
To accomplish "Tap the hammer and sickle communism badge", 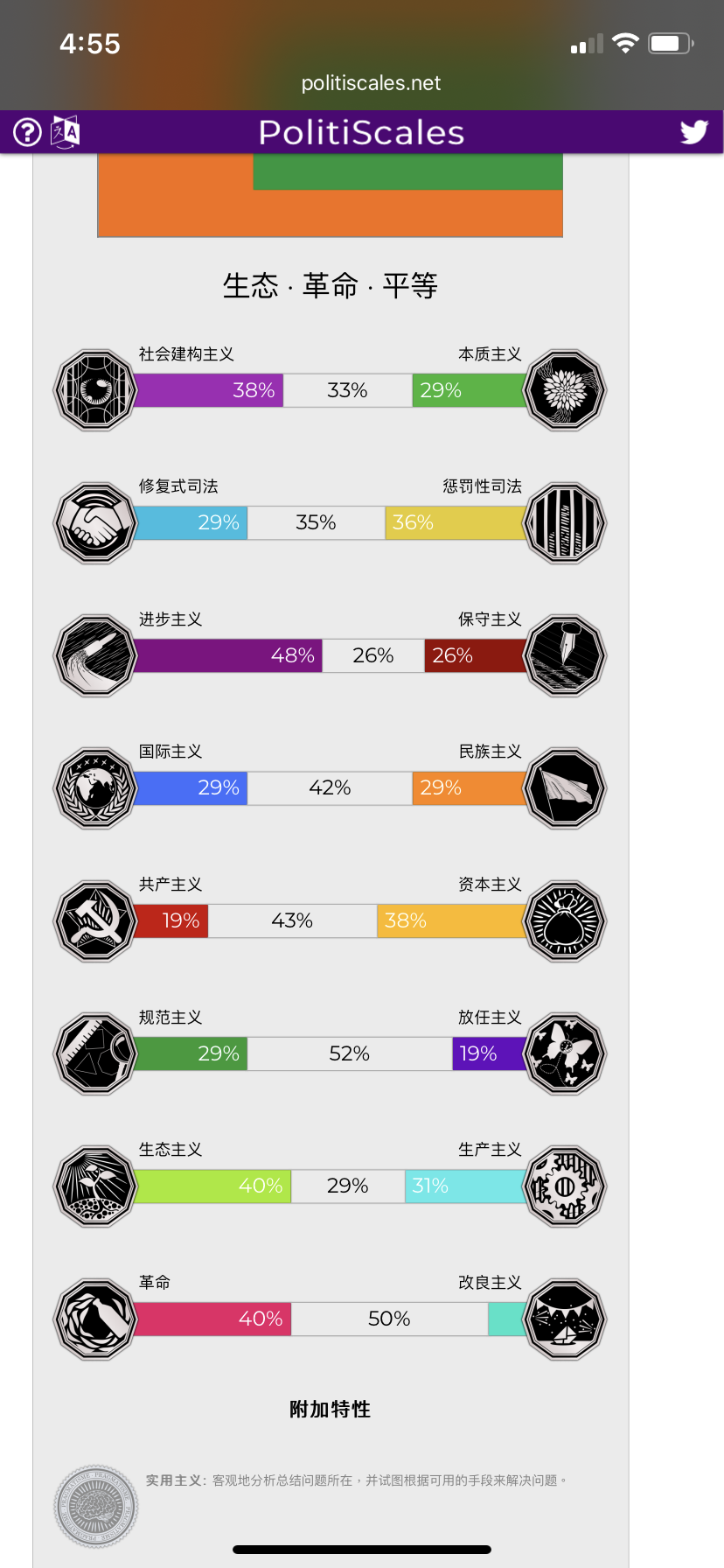I will pos(95,920).
